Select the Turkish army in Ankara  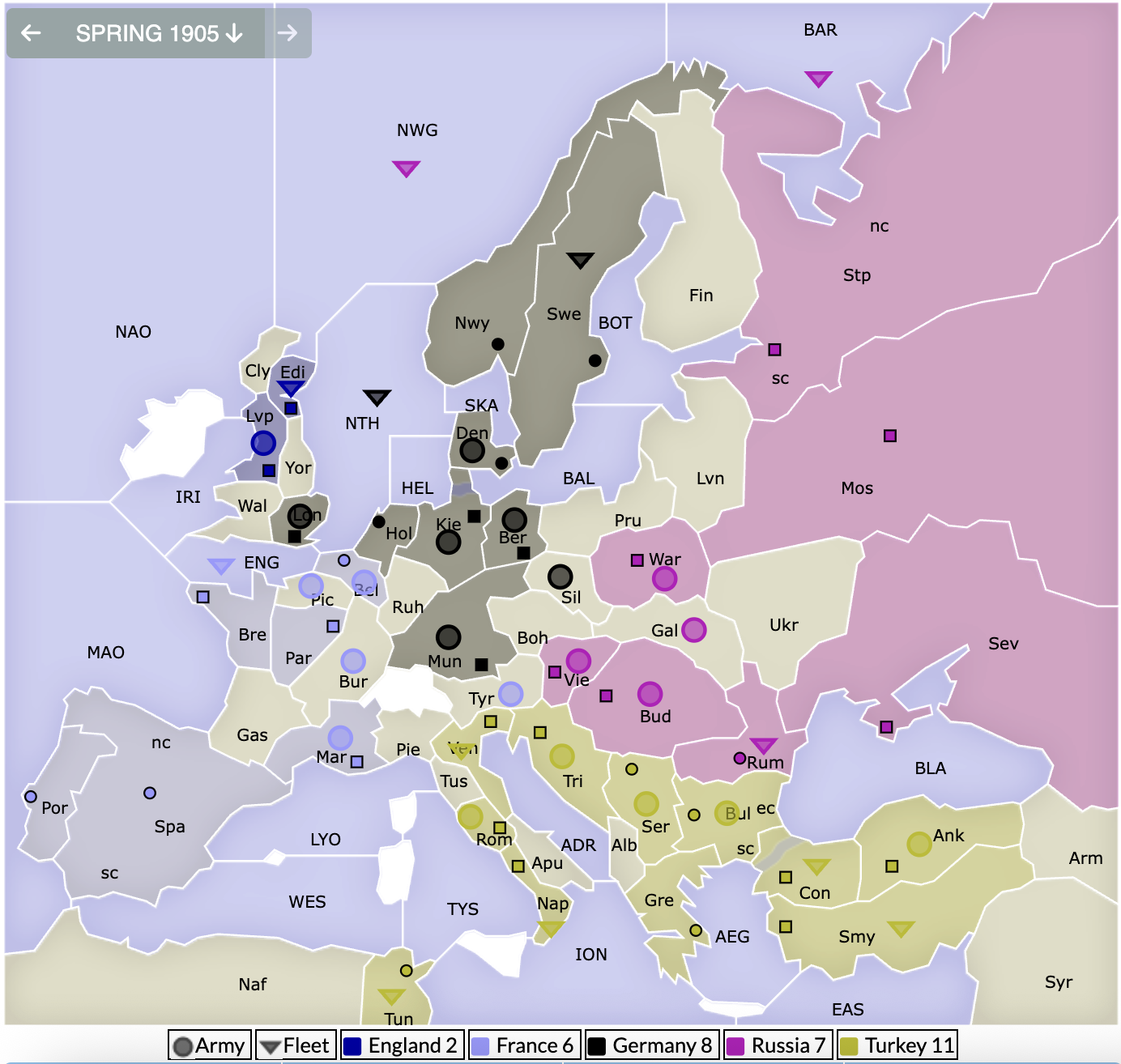pyautogui.click(x=920, y=843)
